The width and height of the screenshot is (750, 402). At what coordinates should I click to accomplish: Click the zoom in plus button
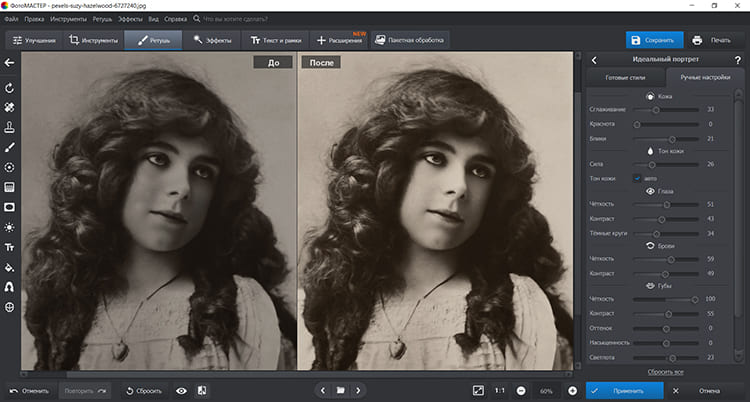572,390
